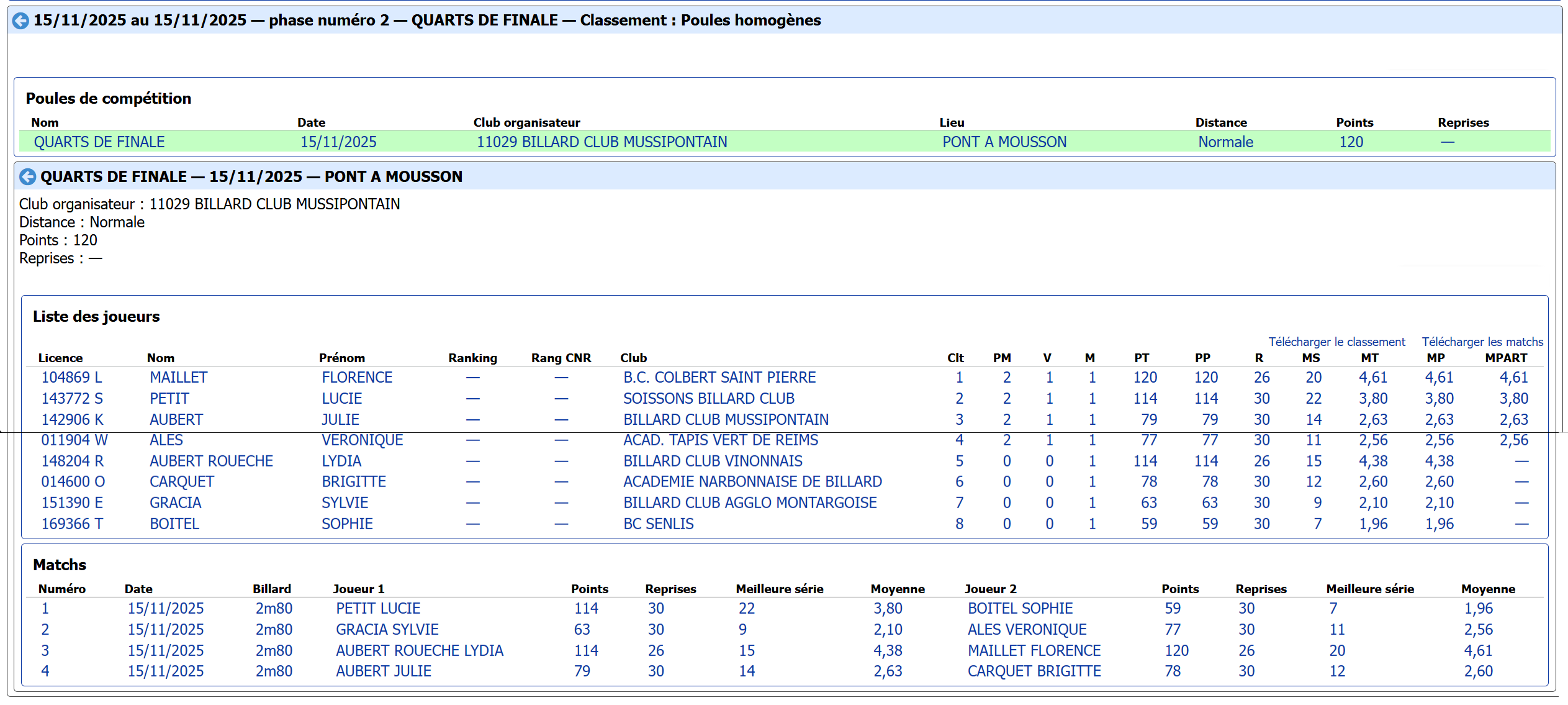The width and height of the screenshot is (1568, 705).
Task: Click player name MAILLET in the list
Action: 178,378
